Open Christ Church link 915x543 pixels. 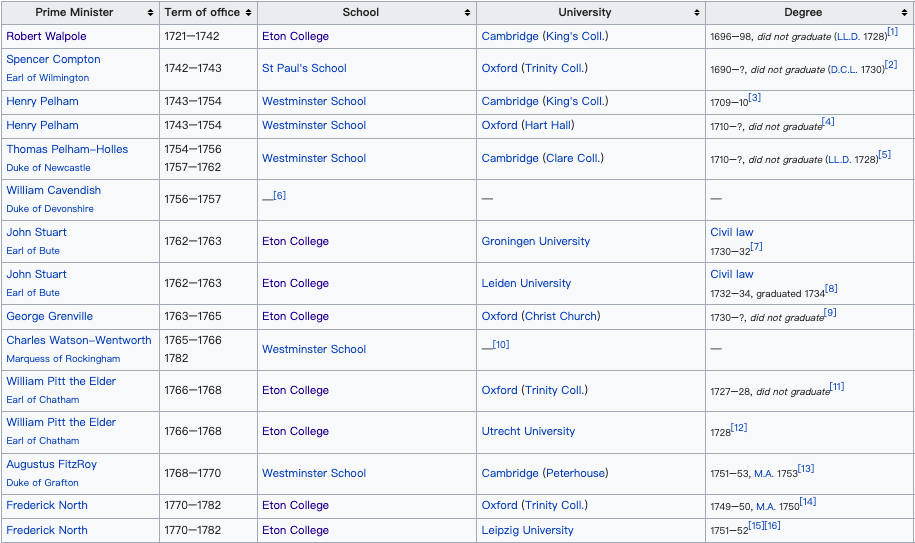click(561, 316)
